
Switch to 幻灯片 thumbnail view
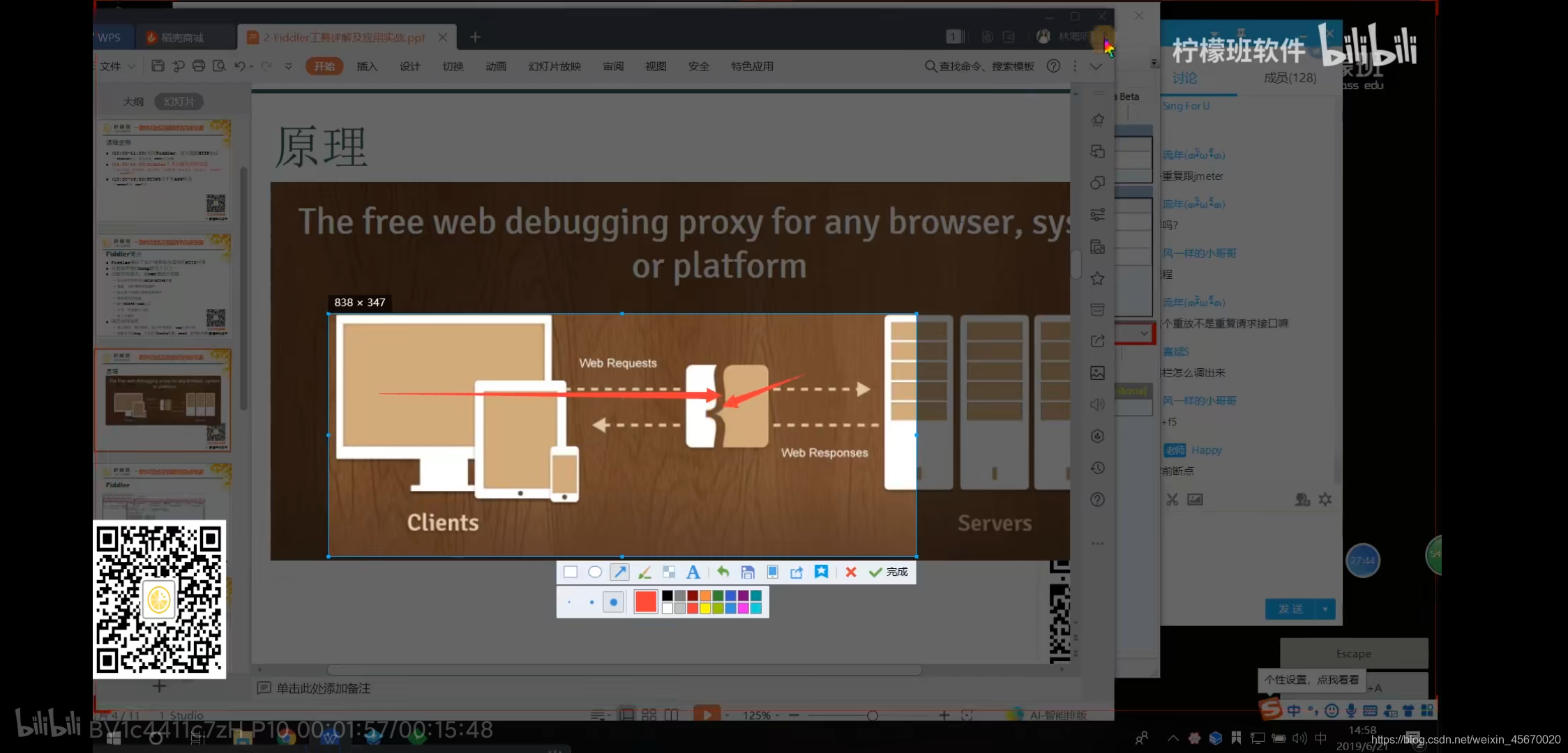179,102
